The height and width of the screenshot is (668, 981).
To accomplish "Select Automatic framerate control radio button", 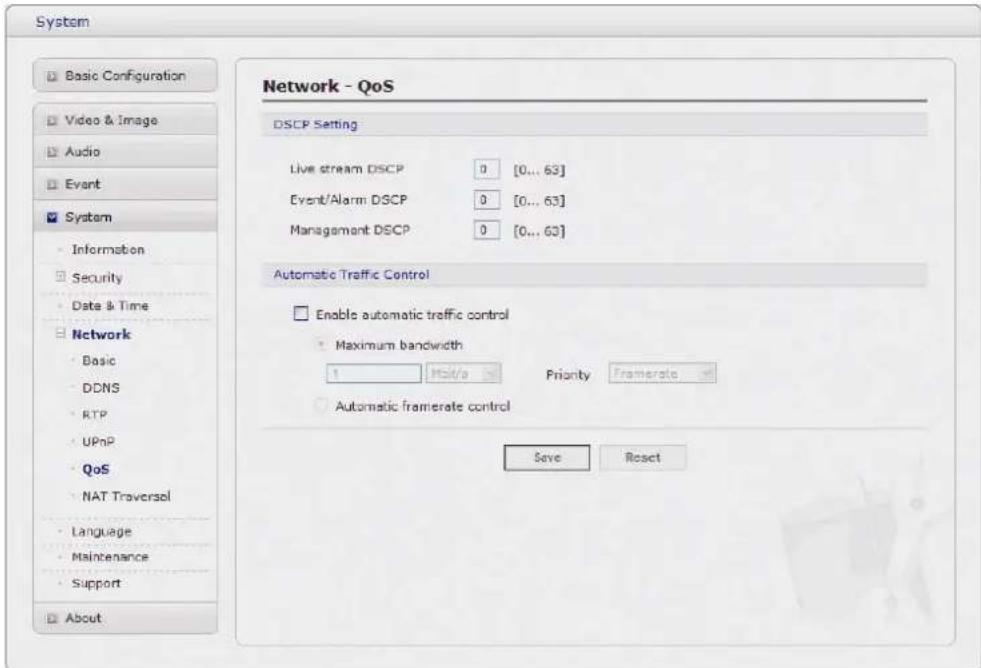I will [321, 406].
